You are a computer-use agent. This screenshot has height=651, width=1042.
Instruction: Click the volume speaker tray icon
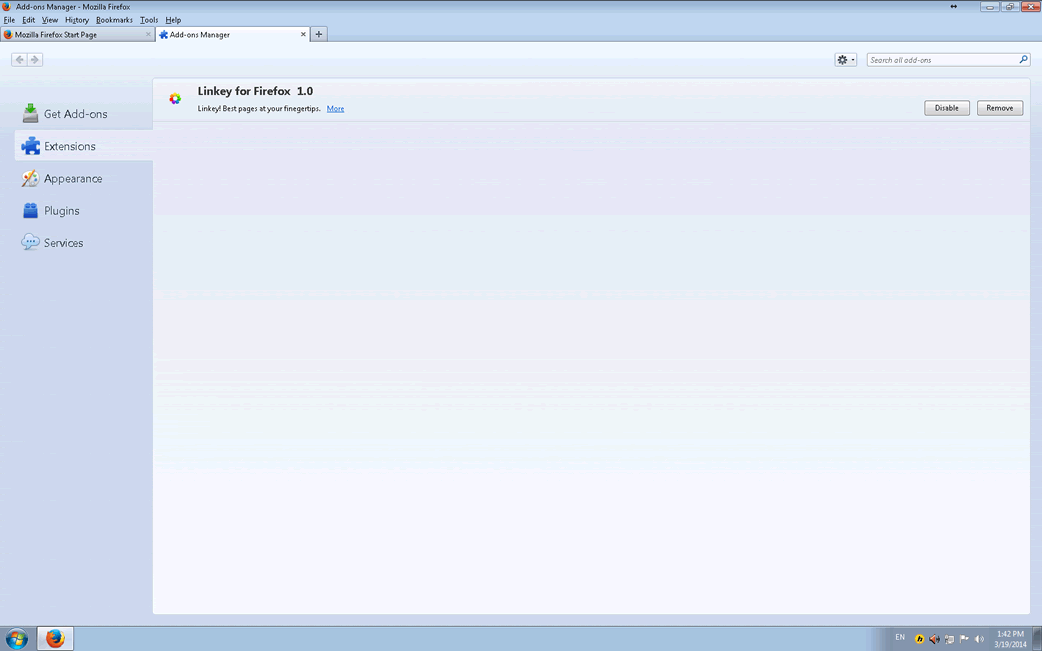click(x=979, y=639)
